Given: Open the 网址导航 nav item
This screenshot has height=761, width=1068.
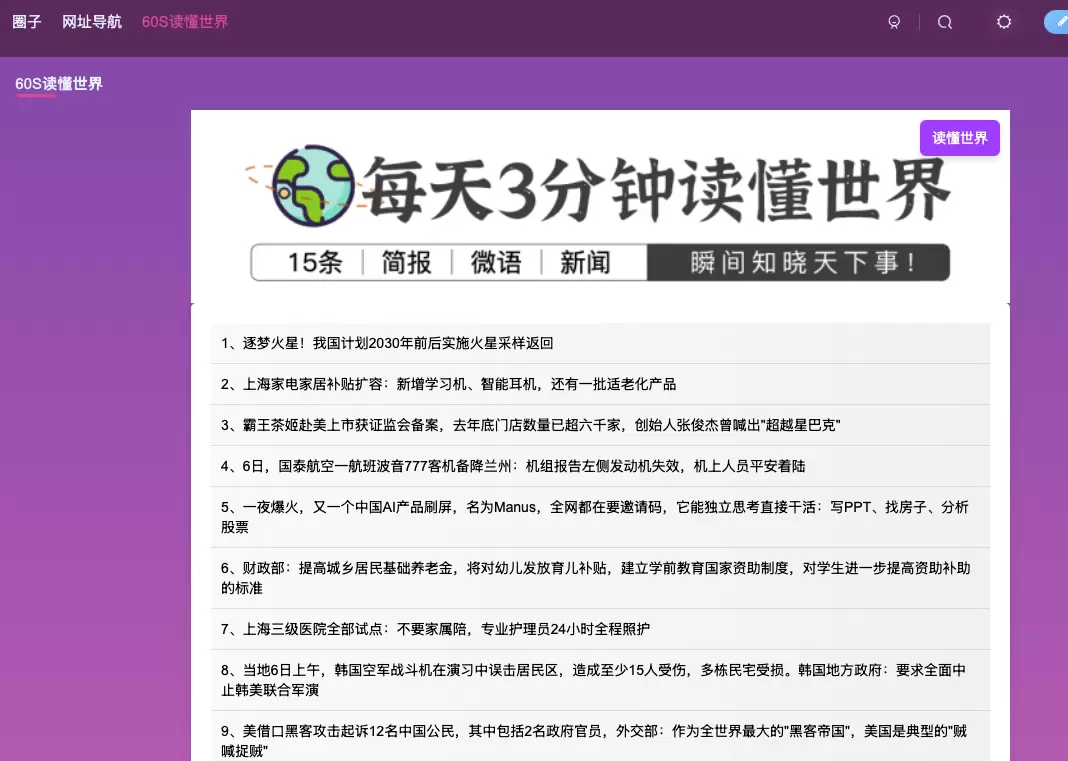Looking at the screenshot, I should [92, 22].
